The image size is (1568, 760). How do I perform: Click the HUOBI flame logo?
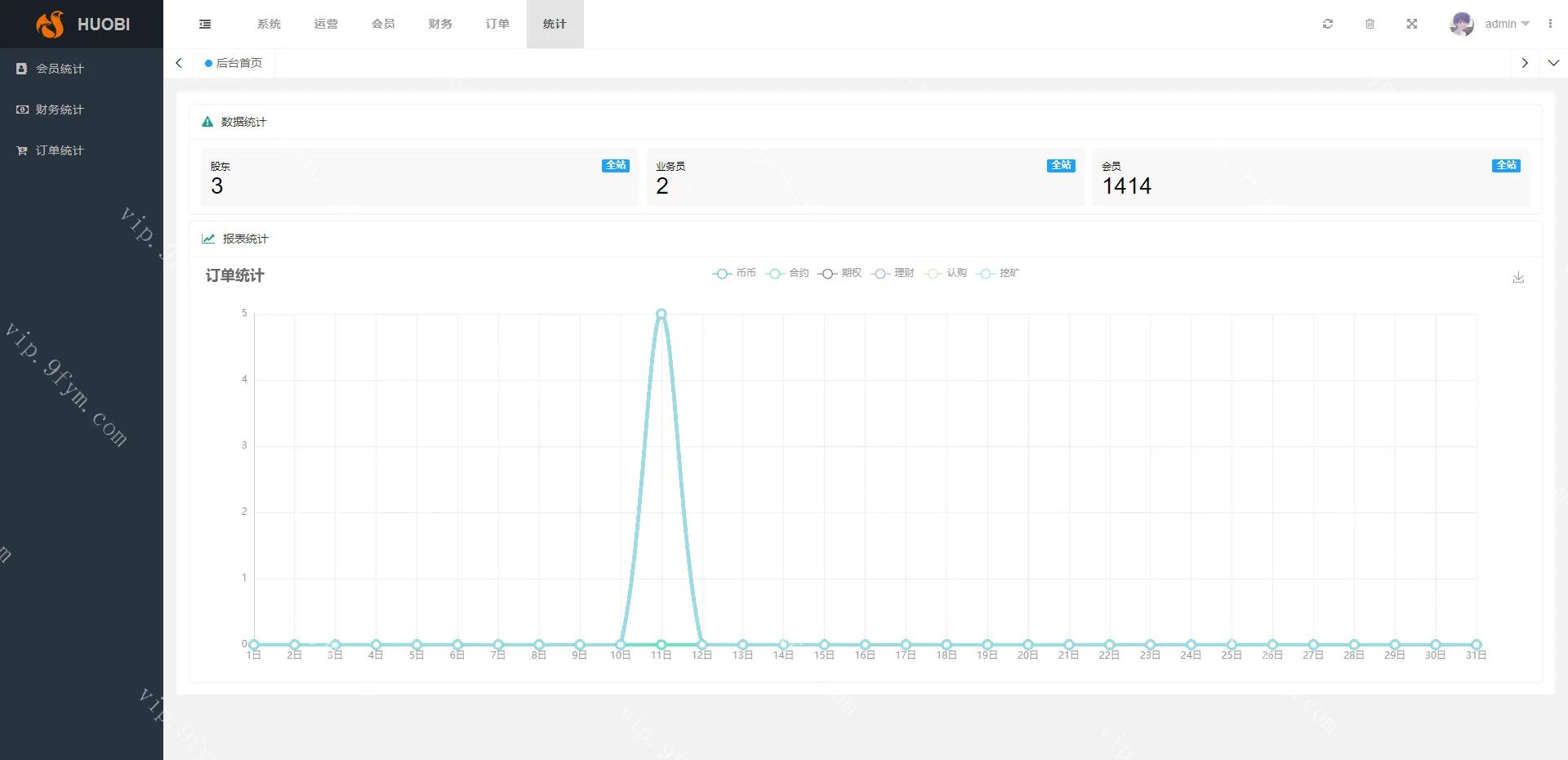pyautogui.click(x=50, y=25)
